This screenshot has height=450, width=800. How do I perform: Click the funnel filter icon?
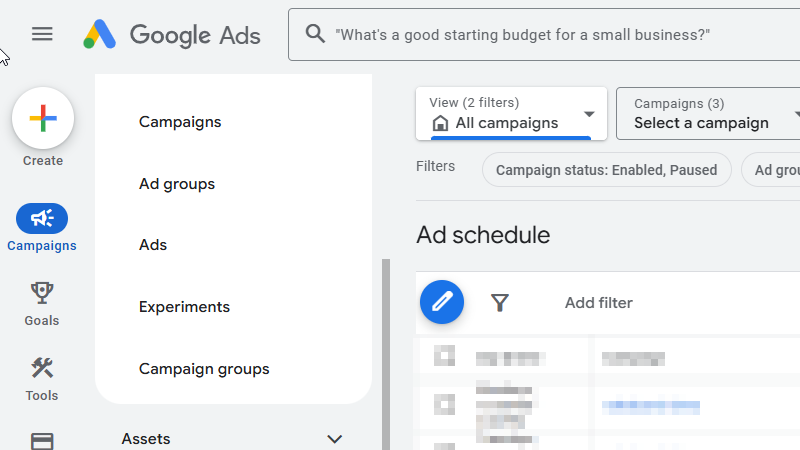coord(500,302)
